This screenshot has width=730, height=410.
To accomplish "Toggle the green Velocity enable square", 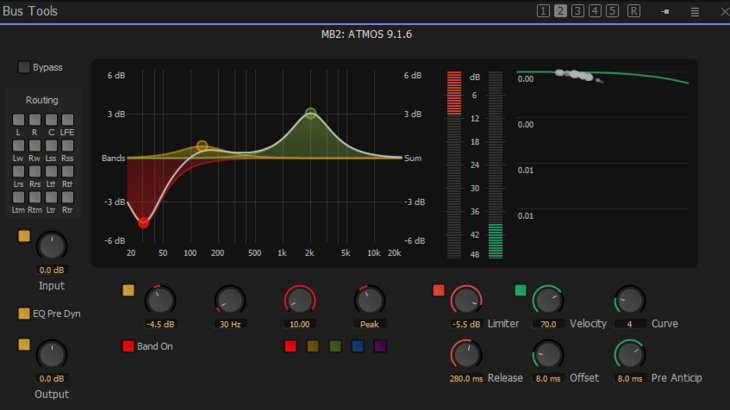I will [520, 291].
